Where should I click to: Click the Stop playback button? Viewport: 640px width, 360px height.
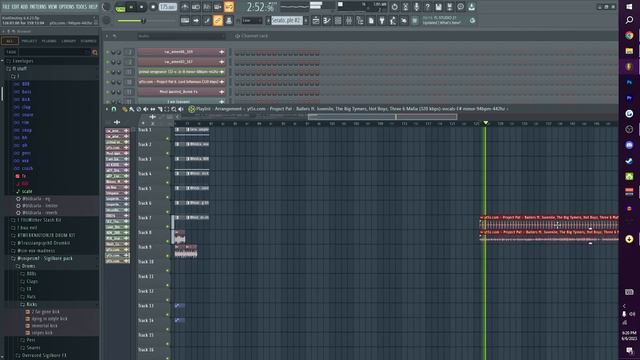coord(142,7)
